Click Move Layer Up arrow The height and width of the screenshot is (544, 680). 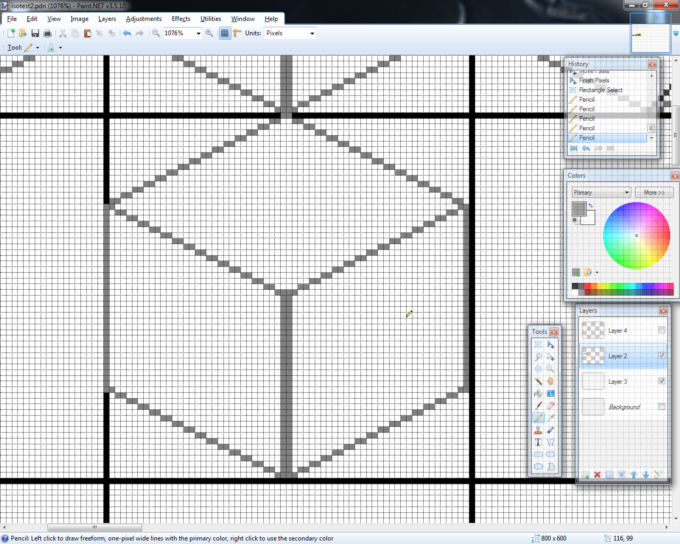634,475
